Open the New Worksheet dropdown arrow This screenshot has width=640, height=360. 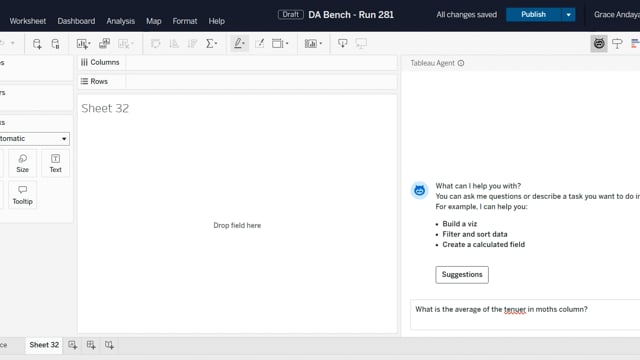[89, 43]
